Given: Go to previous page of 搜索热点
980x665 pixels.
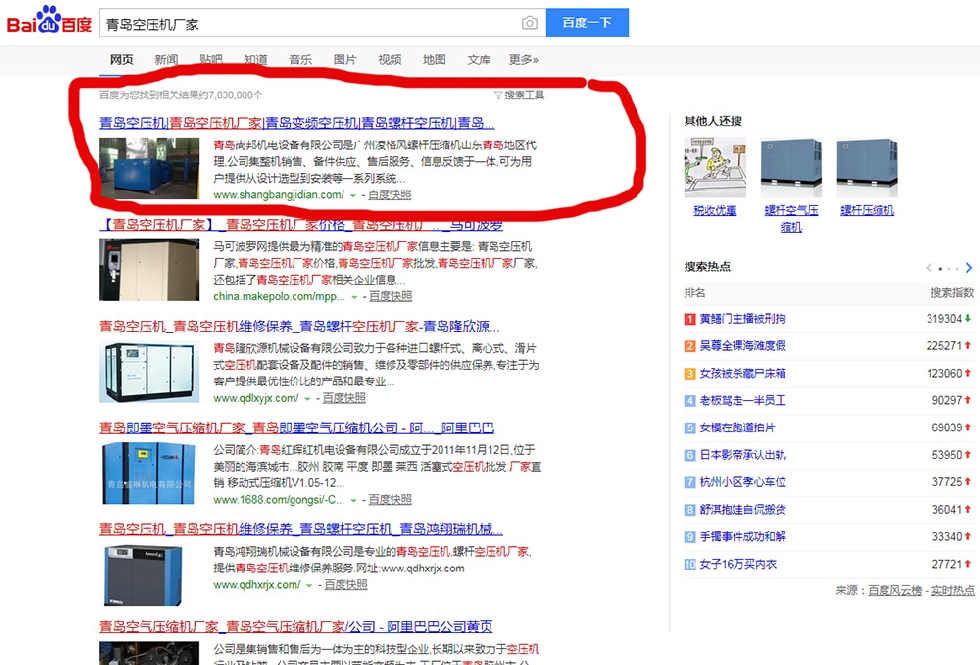Looking at the screenshot, I should (x=929, y=268).
